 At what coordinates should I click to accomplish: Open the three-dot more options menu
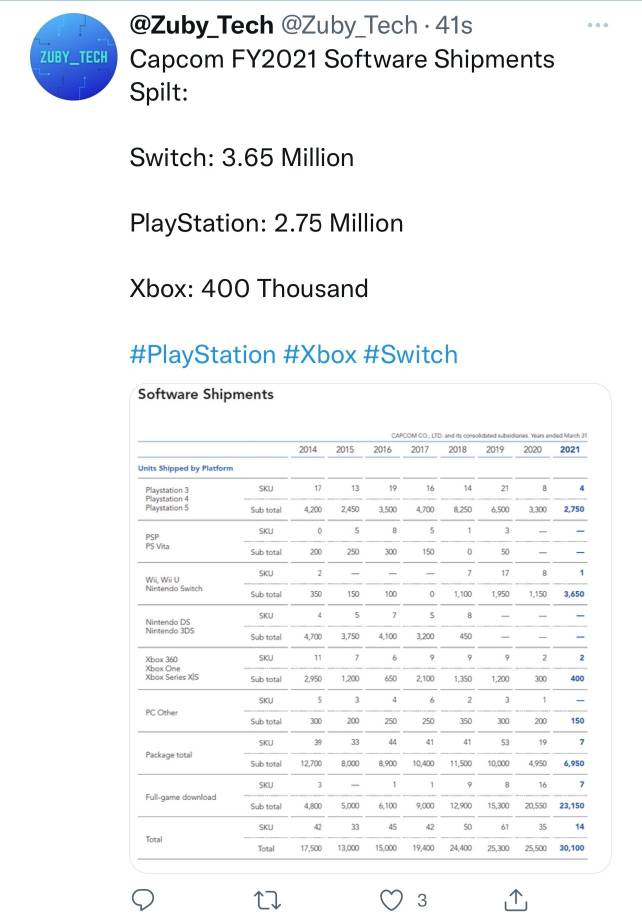pos(598,25)
